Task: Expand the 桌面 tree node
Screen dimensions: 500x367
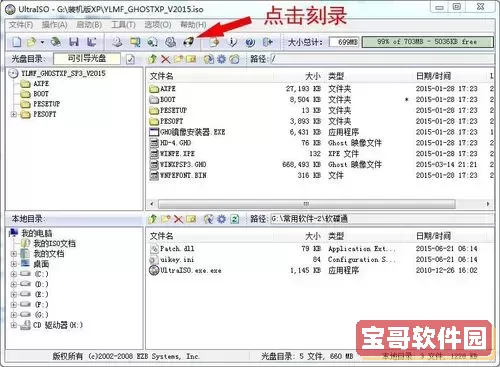Action: (x=13, y=264)
